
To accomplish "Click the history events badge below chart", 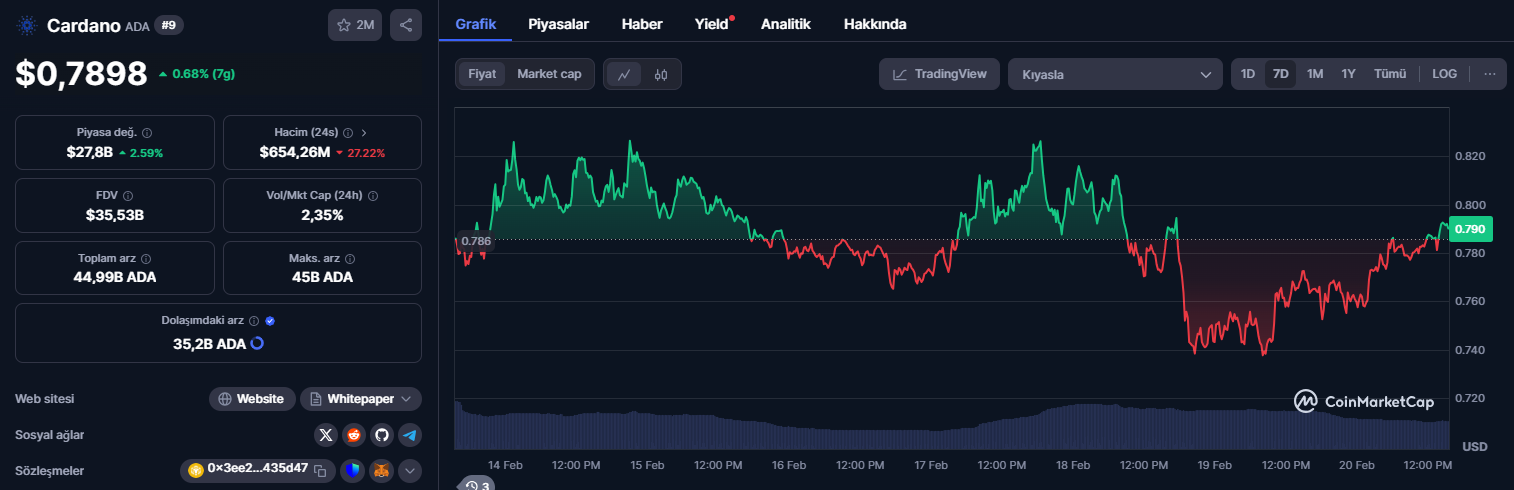I will coord(475,484).
